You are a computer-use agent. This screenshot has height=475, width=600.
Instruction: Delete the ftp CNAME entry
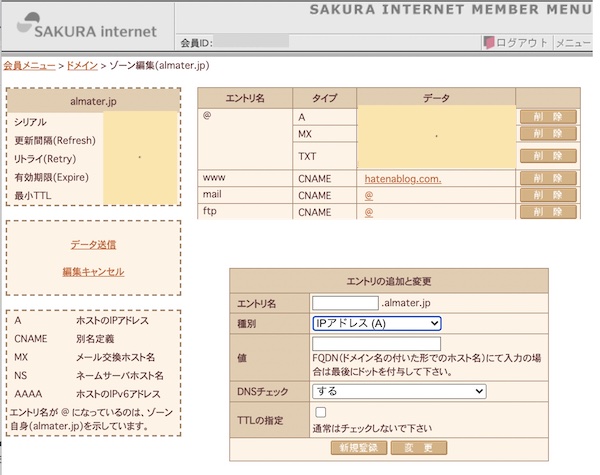548,212
